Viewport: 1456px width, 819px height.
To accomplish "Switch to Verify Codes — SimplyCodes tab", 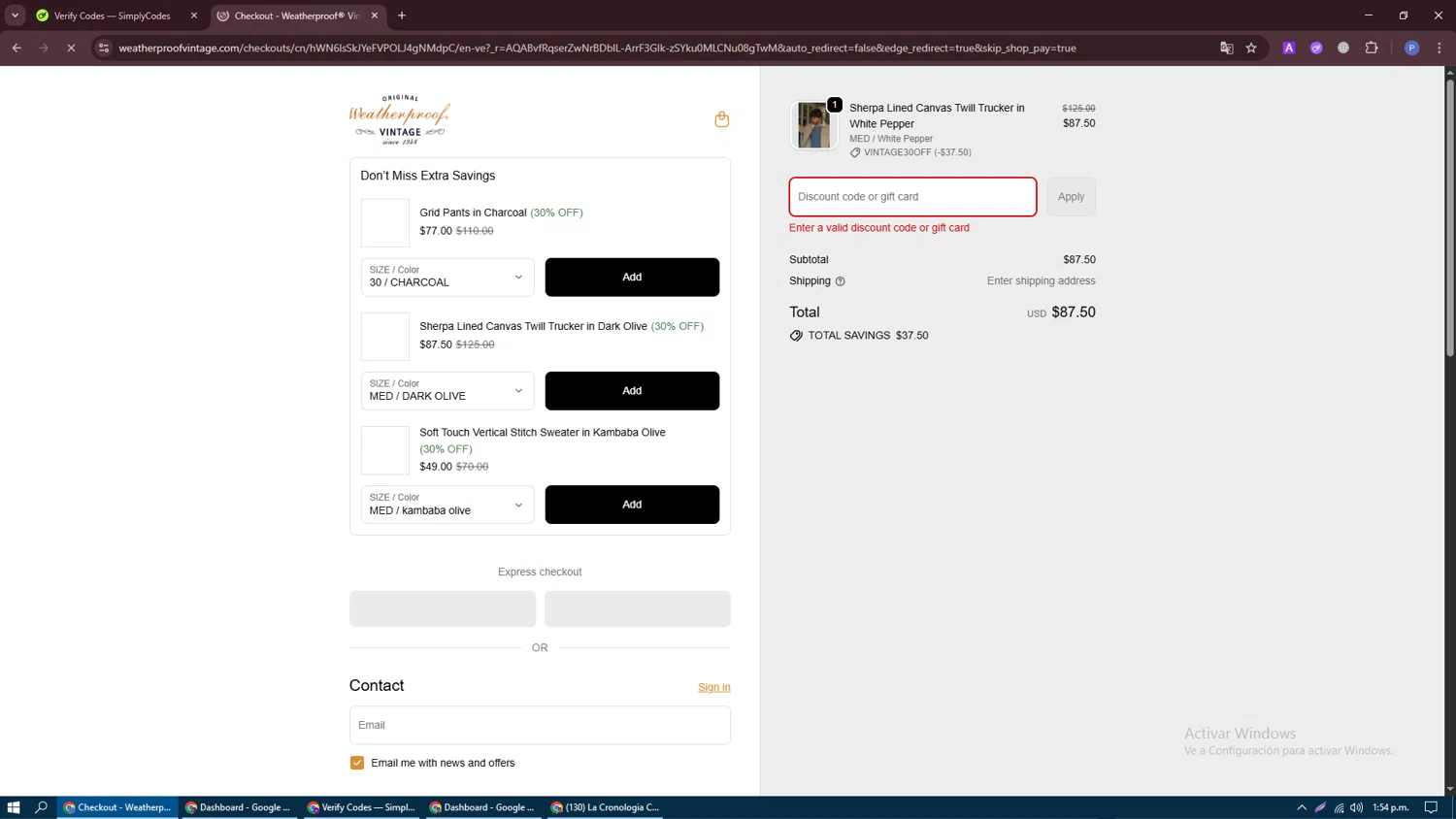I will coord(114,16).
